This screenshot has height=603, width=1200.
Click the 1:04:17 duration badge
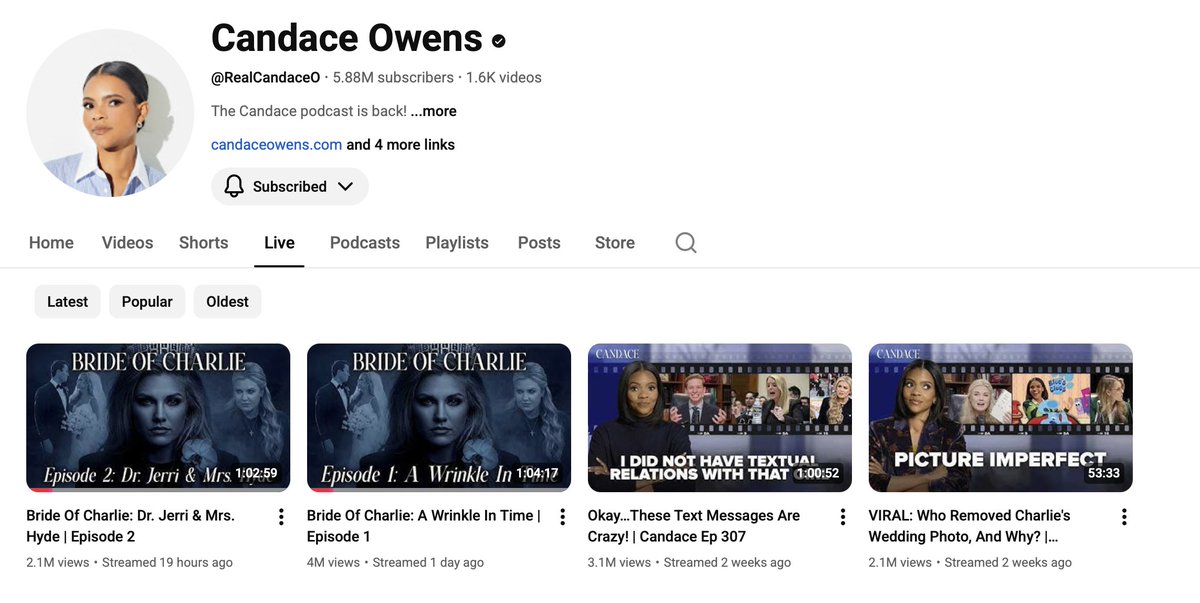(538, 473)
